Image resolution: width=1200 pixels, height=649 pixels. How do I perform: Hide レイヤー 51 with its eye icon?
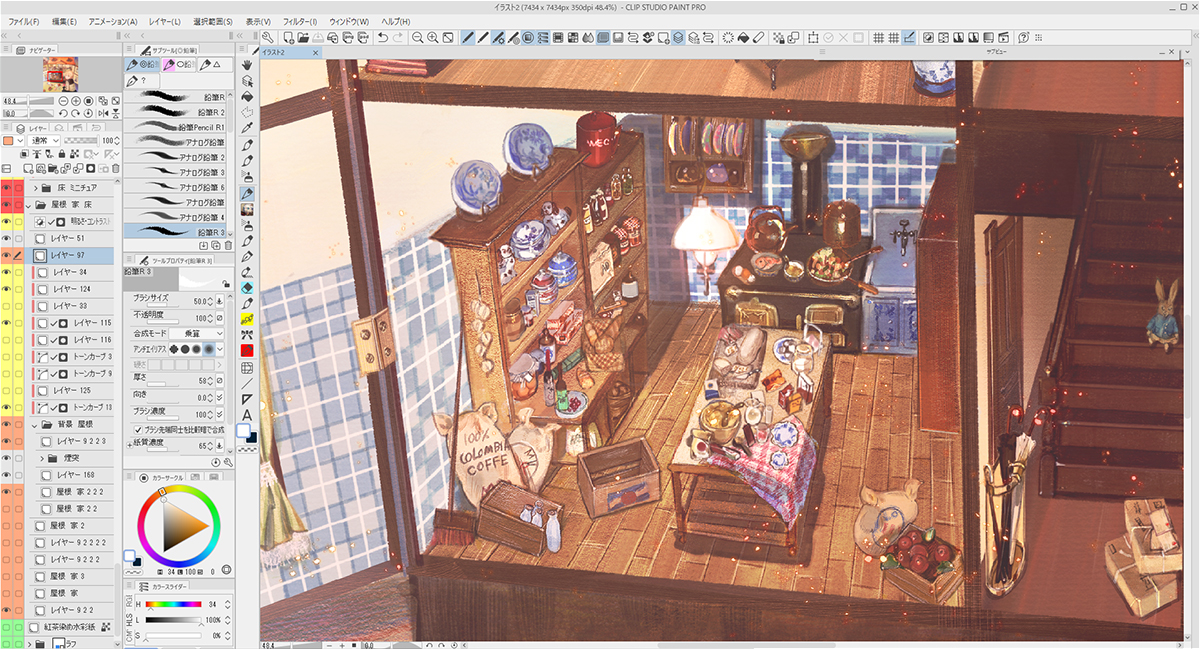[7, 239]
